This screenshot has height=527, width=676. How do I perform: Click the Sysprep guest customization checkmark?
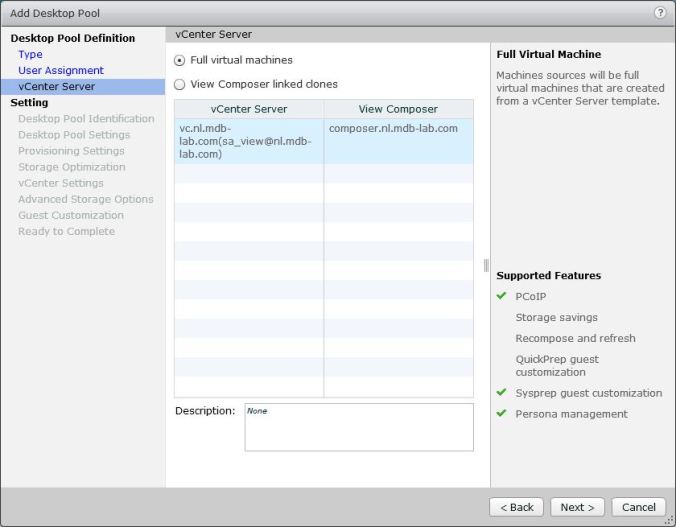point(502,393)
